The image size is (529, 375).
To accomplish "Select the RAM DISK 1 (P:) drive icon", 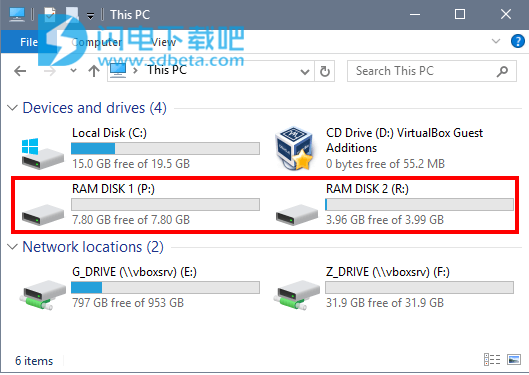I will [43, 214].
